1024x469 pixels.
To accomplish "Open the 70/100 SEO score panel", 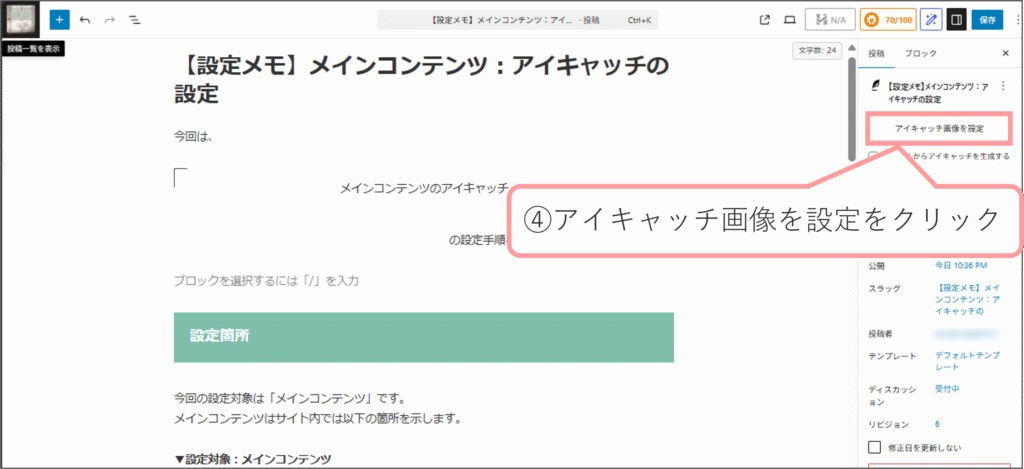I will [887, 20].
